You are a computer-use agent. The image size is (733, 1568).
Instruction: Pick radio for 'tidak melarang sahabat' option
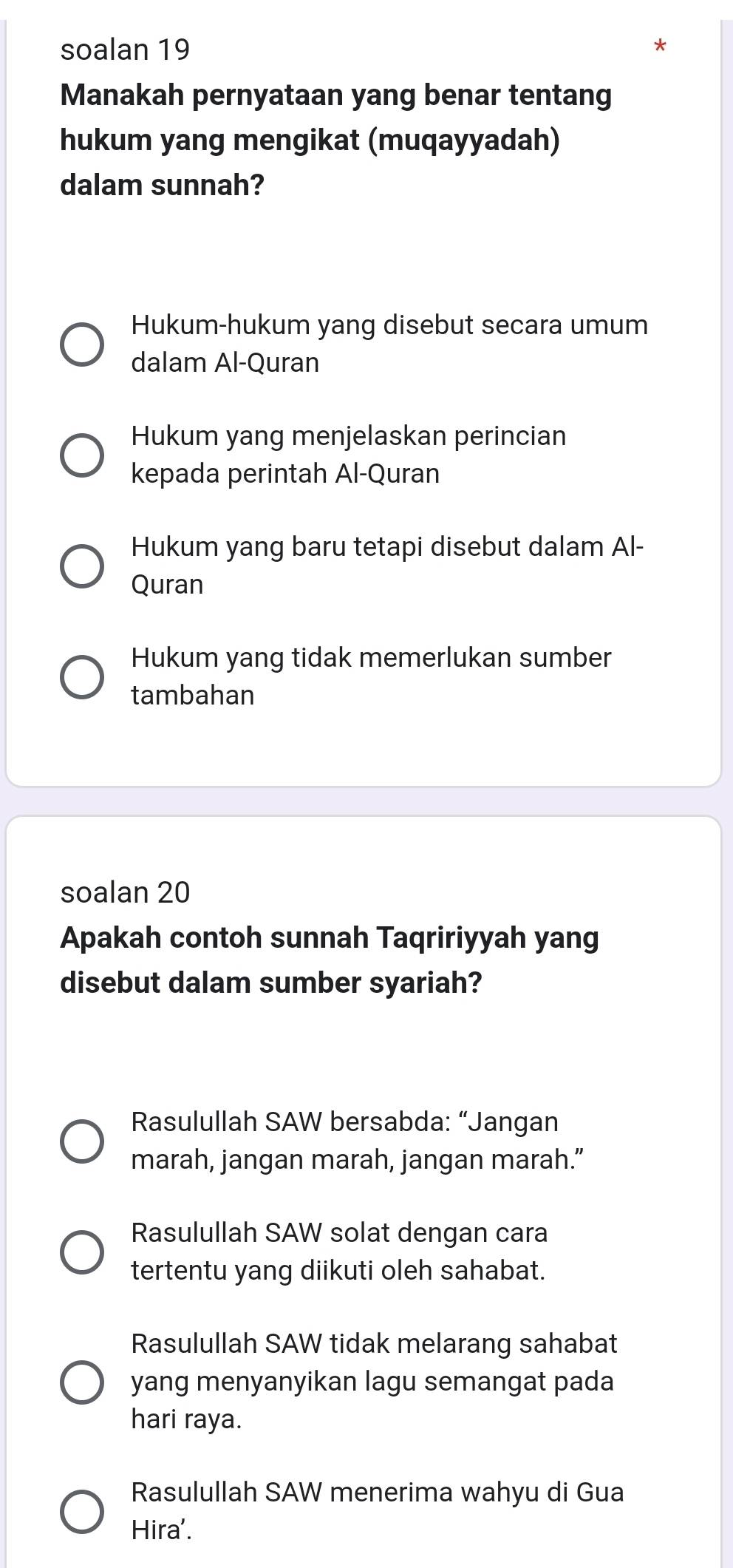81,1381
